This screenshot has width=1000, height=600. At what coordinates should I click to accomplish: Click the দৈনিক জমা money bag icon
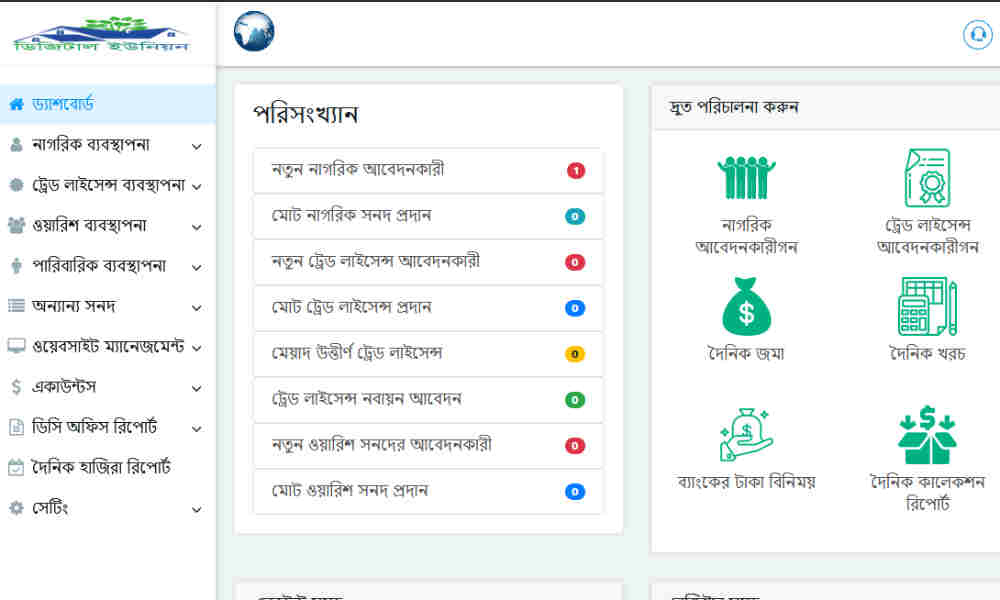pyautogui.click(x=746, y=306)
